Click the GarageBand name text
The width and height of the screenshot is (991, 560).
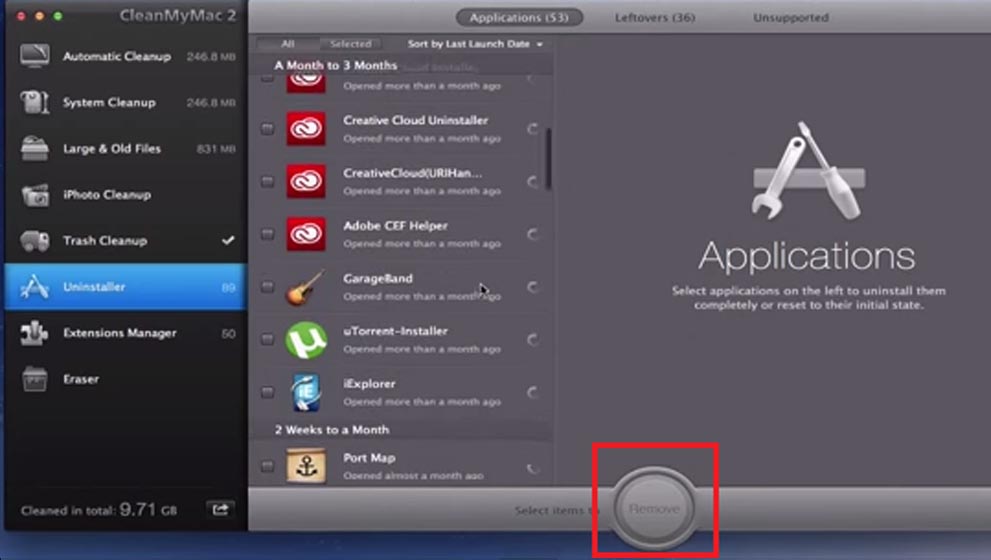378,278
